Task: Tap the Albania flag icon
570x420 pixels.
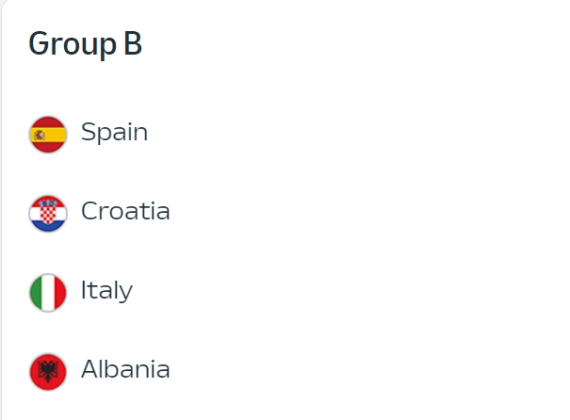Action: [48, 372]
